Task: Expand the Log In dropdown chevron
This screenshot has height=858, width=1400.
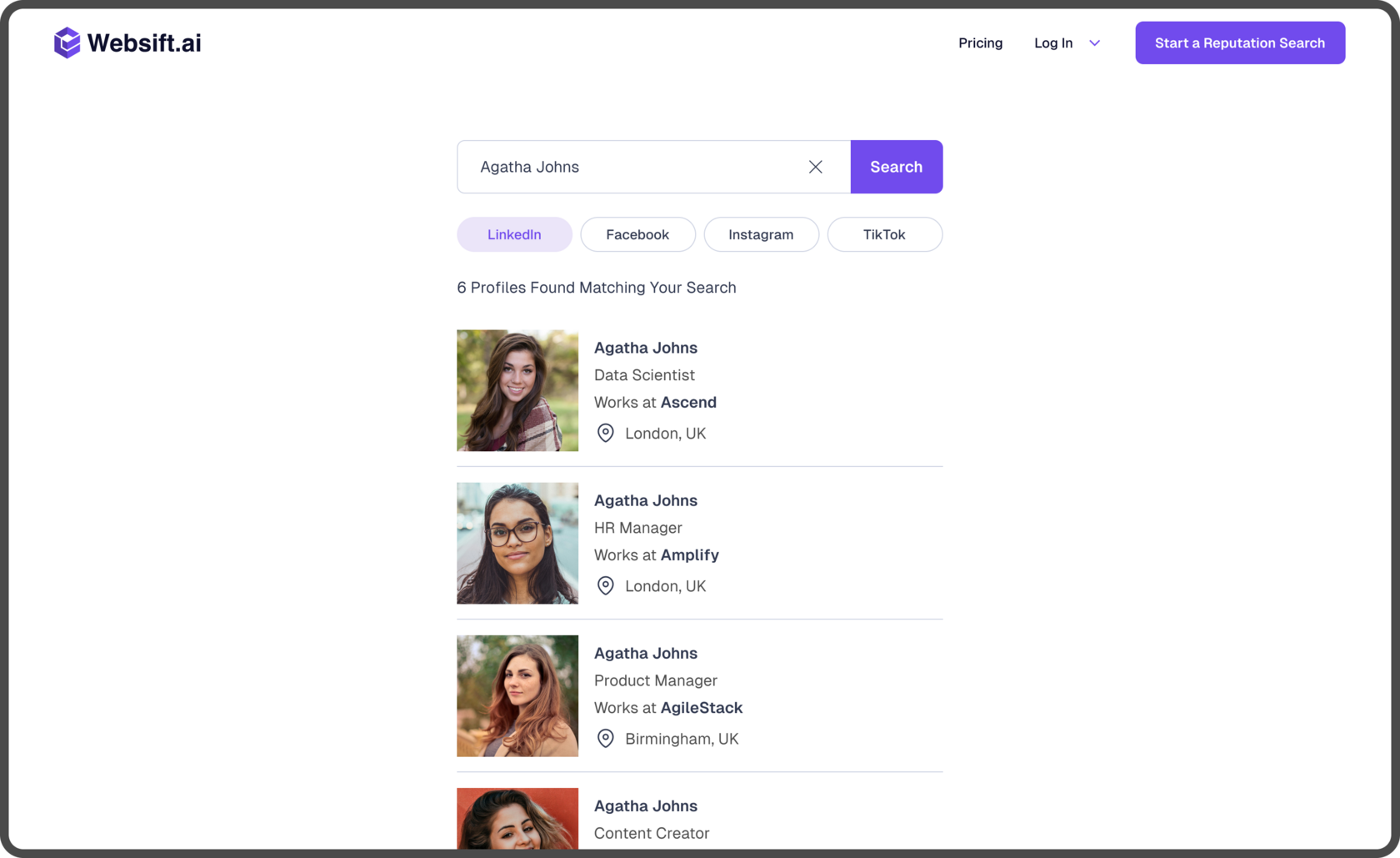Action: click(x=1094, y=43)
